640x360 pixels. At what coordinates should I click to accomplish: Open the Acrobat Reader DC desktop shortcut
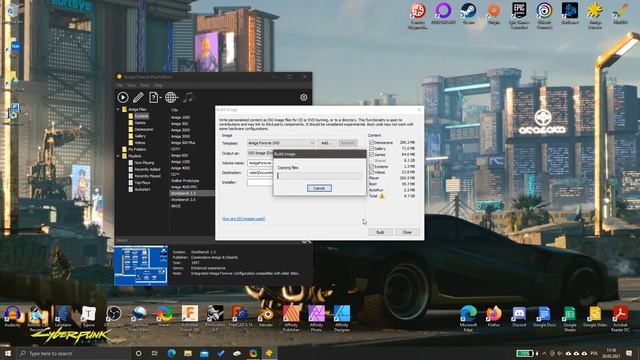(620, 318)
